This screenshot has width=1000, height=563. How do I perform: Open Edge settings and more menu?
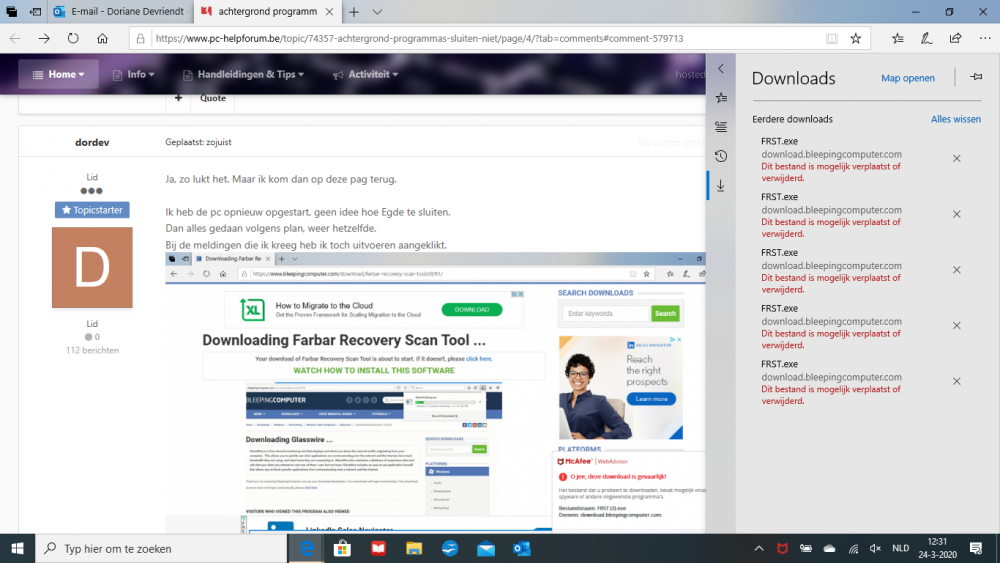[985, 38]
